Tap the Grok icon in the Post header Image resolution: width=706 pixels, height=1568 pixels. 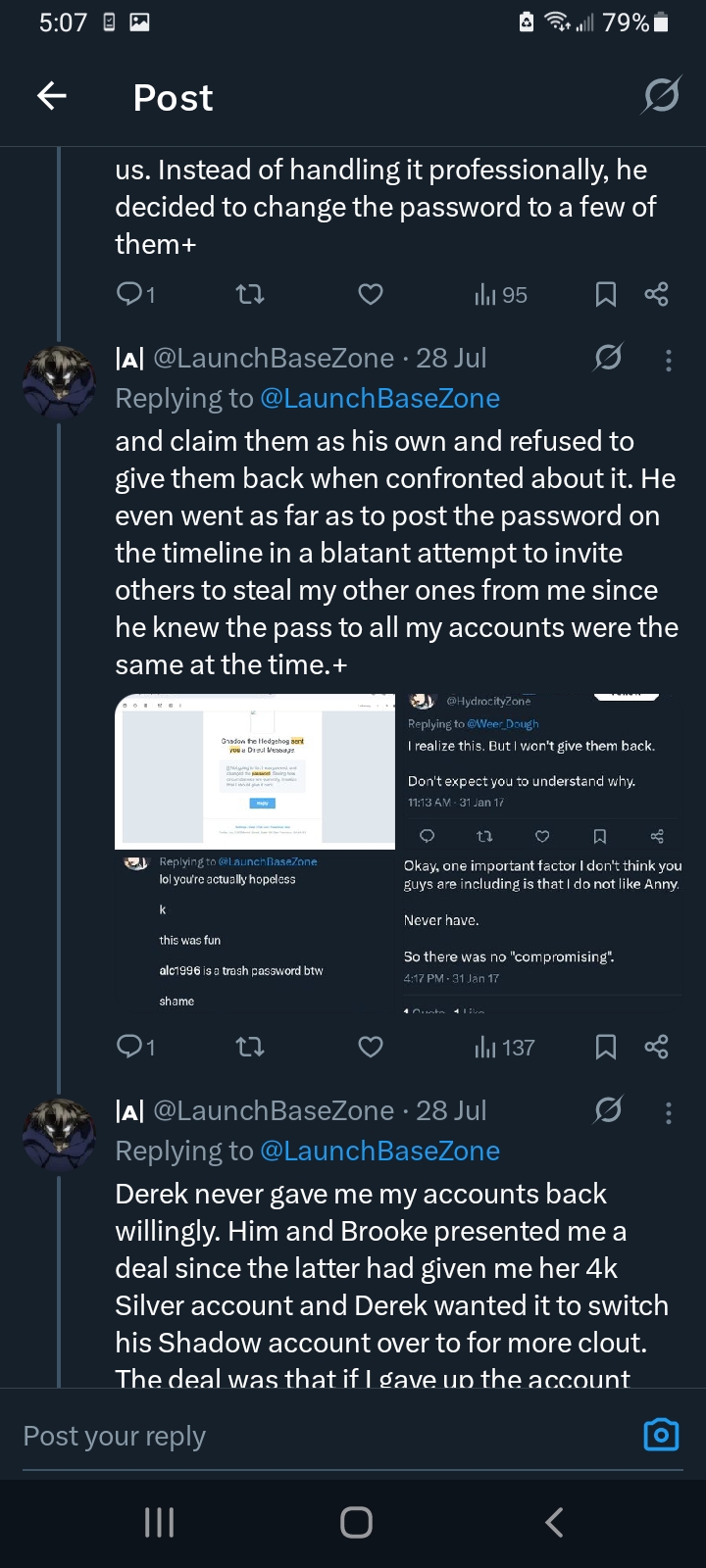661,96
